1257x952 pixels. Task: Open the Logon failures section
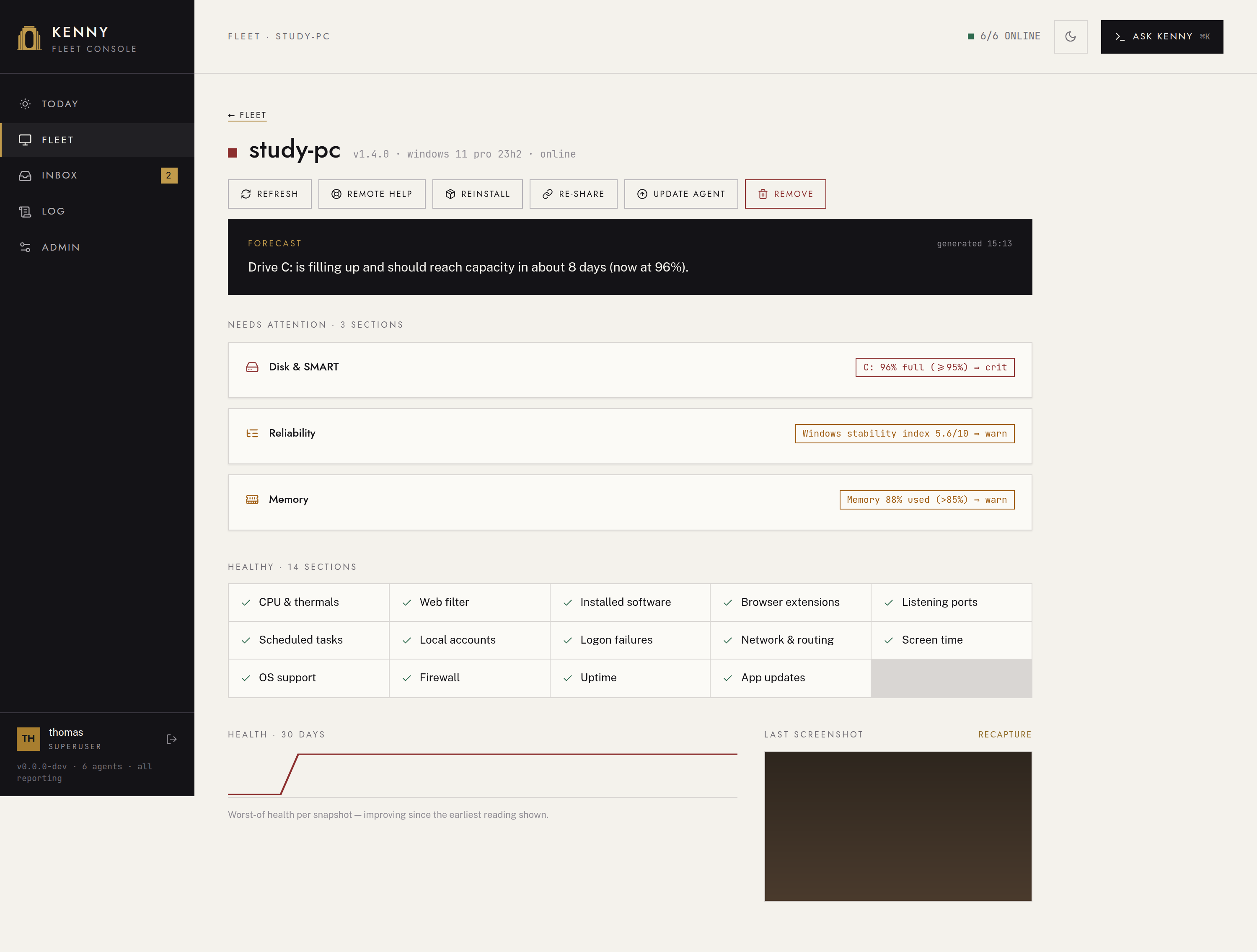click(630, 640)
